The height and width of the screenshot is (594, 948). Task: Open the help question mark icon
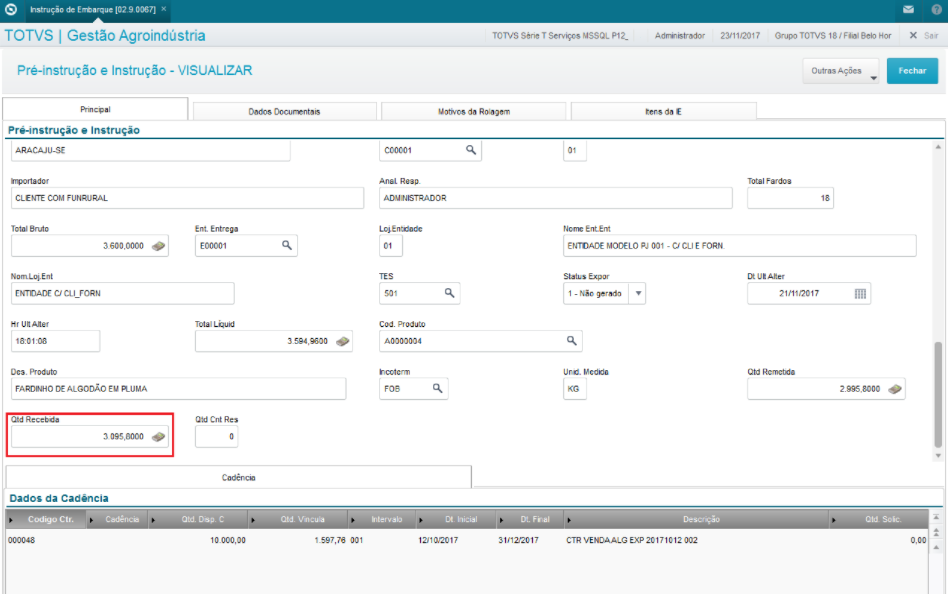click(937, 9)
